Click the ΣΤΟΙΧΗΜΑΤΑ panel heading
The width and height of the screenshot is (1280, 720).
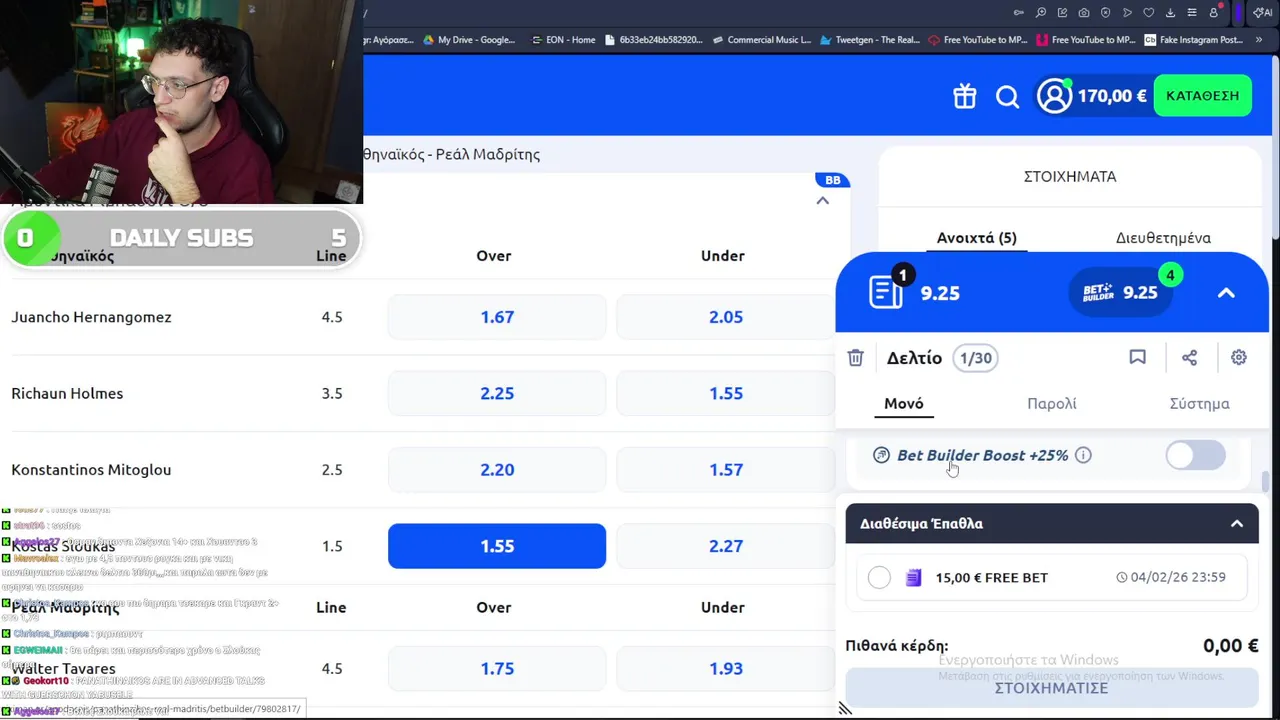(x=1070, y=176)
